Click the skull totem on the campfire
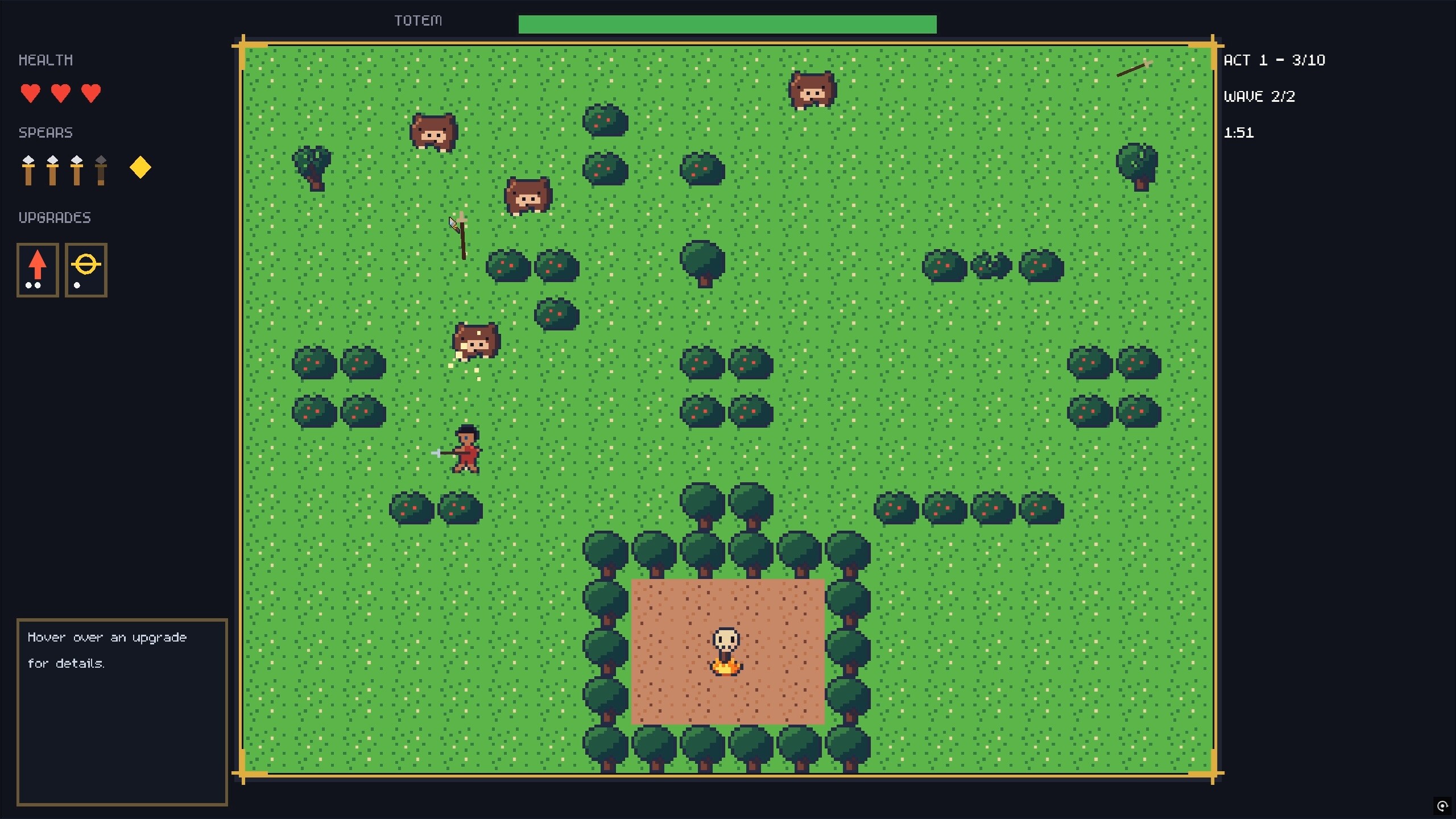This screenshot has height=819, width=1456. point(726,652)
